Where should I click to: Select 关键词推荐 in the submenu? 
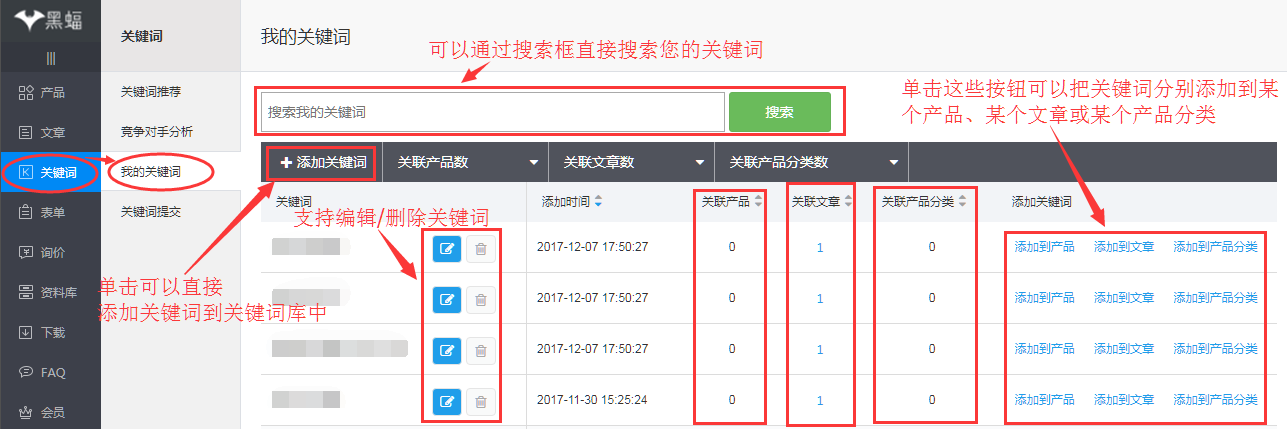(150, 92)
